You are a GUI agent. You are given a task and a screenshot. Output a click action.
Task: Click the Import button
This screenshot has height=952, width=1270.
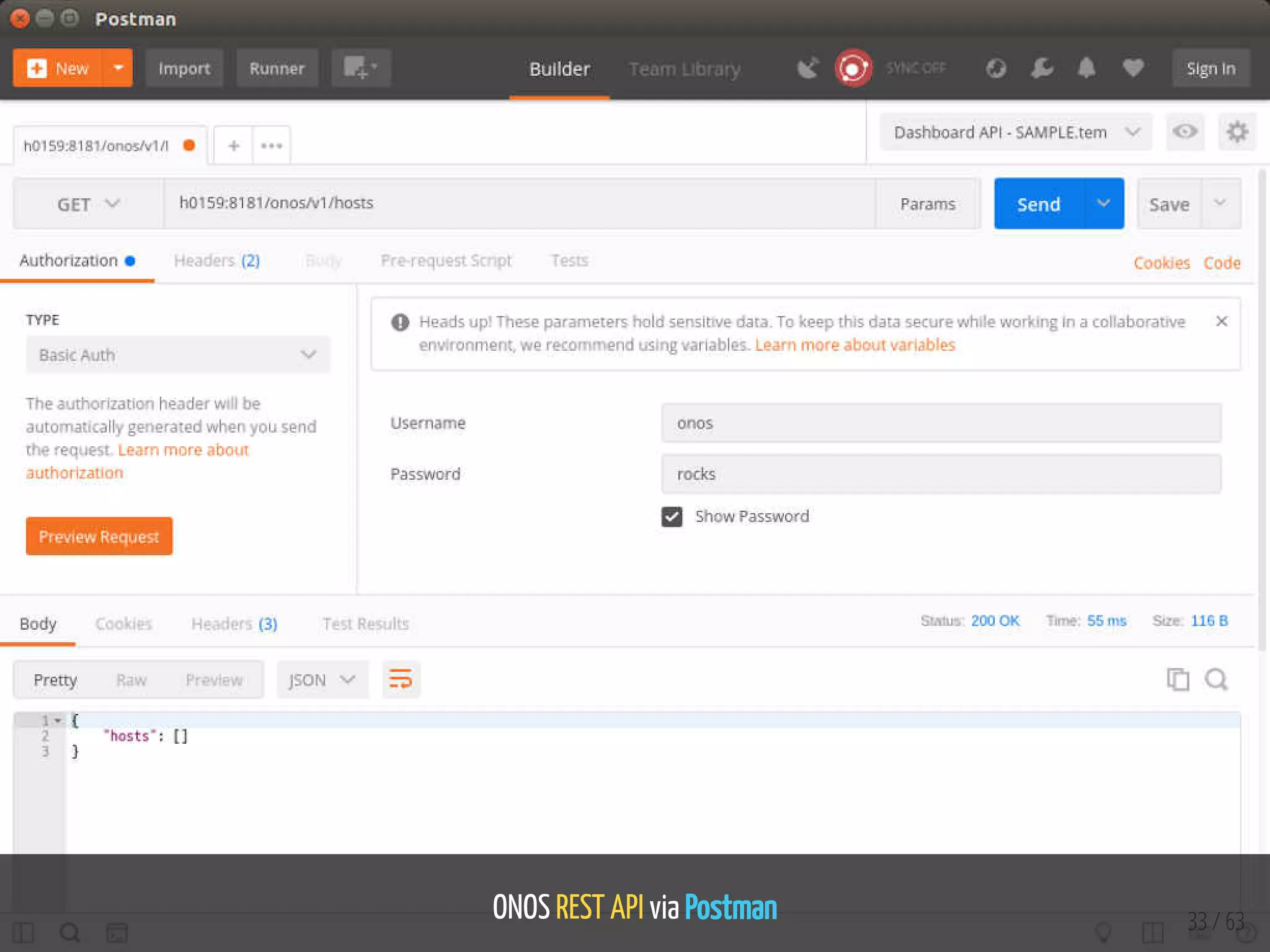(x=184, y=68)
